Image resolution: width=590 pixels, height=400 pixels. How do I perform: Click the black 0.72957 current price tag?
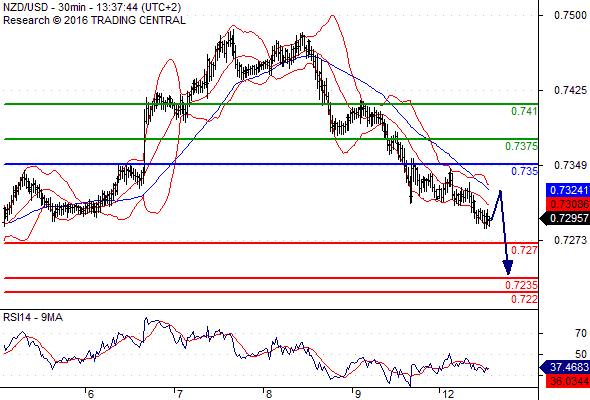coord(566,218)
